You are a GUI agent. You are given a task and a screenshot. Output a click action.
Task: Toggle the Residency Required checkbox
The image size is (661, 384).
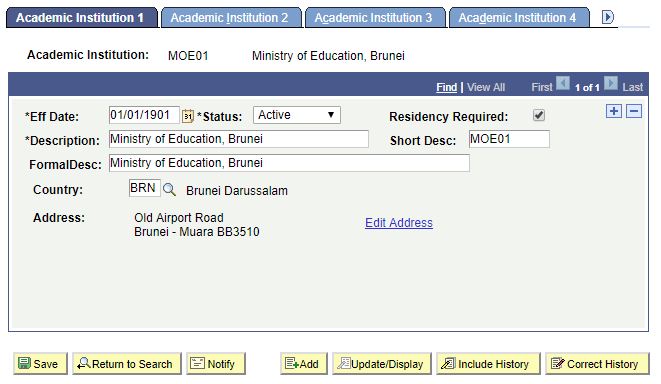[539, 115]
